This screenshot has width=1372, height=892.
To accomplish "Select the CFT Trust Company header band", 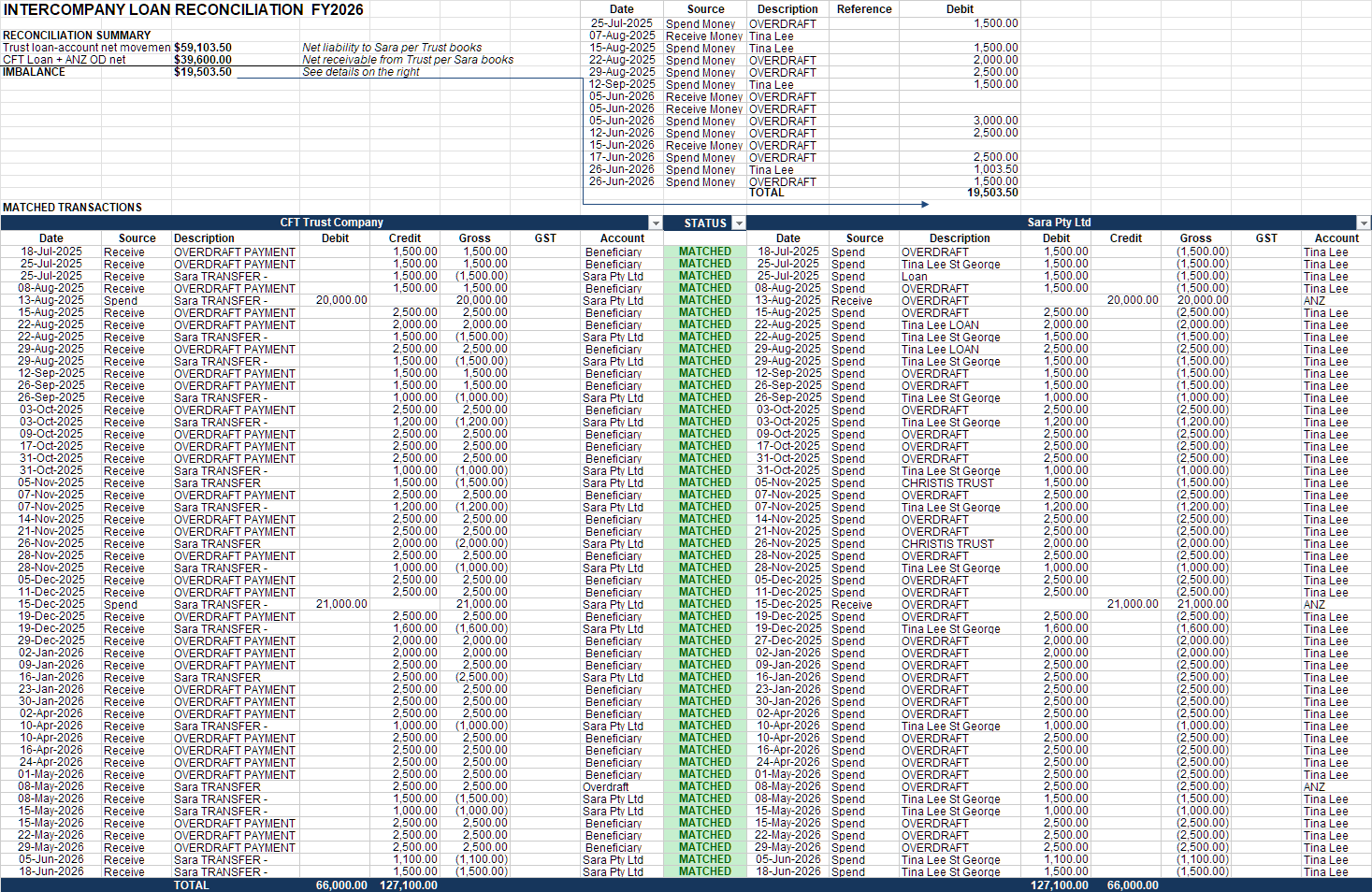I will 331,223.
